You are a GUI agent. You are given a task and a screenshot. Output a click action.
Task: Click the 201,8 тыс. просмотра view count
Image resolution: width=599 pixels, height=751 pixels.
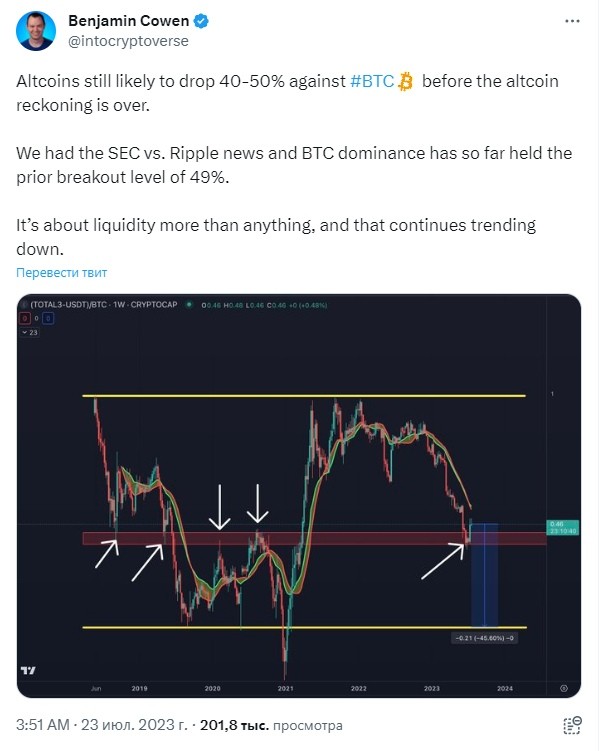tap(271, 725)
